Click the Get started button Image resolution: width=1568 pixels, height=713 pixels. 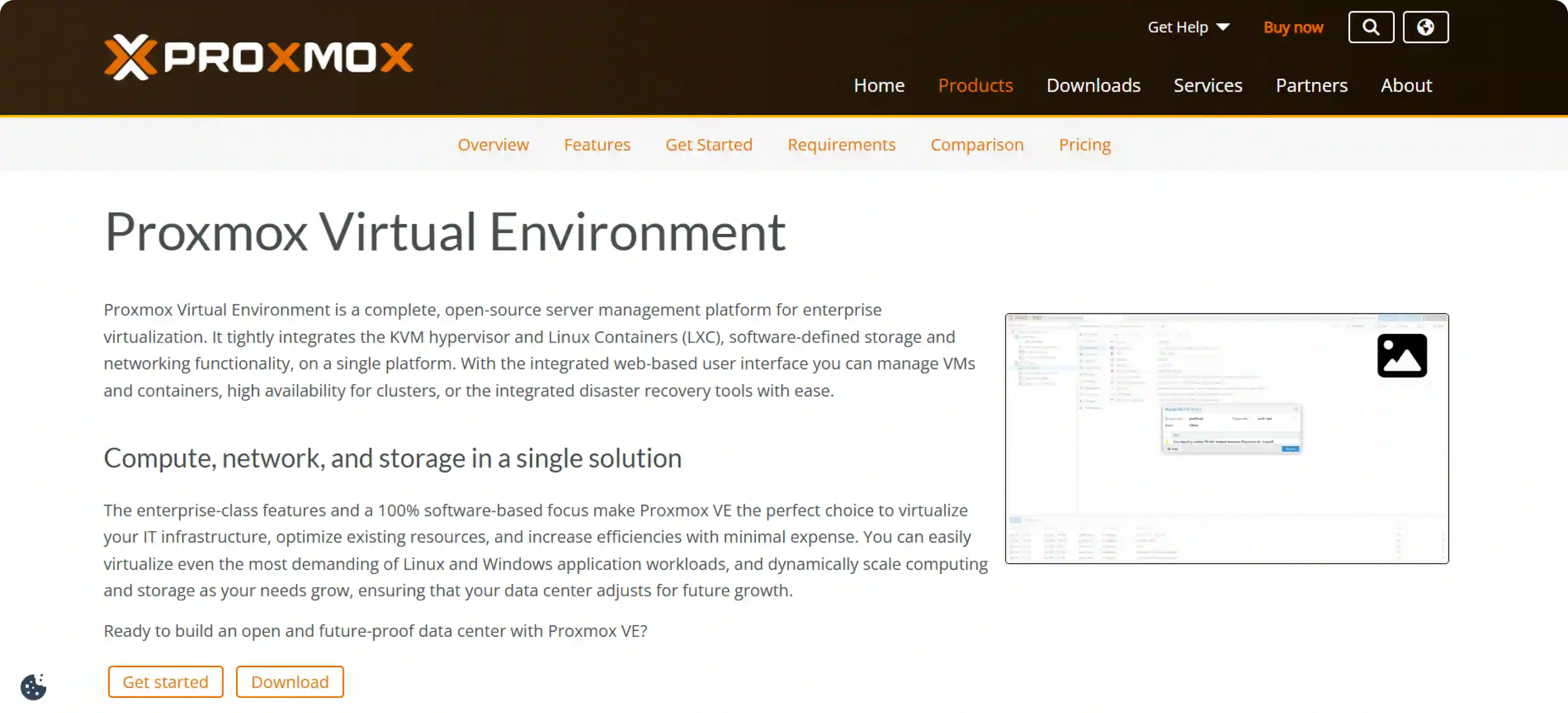(x=165, y=681)
